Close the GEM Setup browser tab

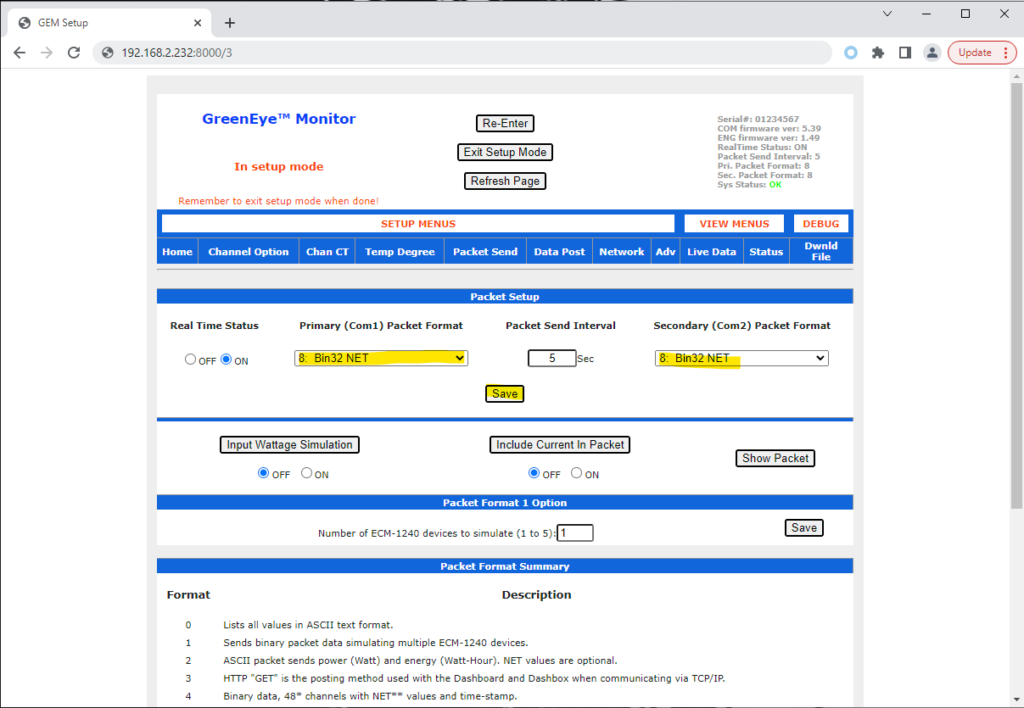click(197, 23)
